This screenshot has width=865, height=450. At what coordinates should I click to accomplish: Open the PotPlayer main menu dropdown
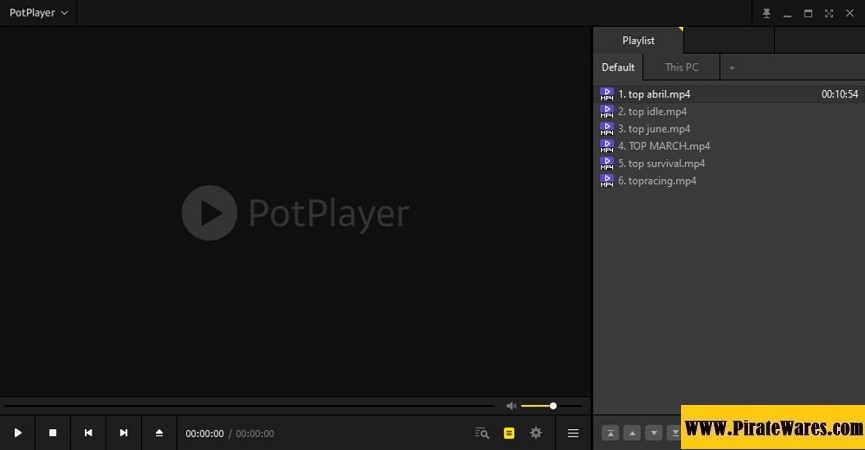point(39,13)
